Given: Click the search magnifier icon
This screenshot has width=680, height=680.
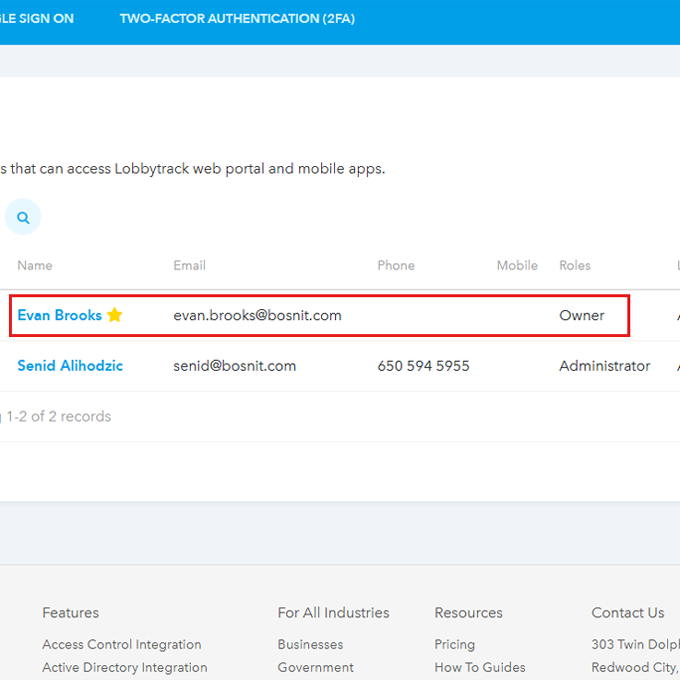Looking at the screenshot, I should [23, 217].
